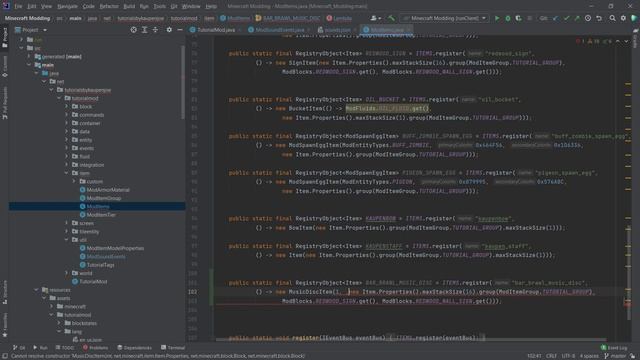Screen dimensions: 640x360
Task: Open Project panel options gear
Action: click(169, 30)
